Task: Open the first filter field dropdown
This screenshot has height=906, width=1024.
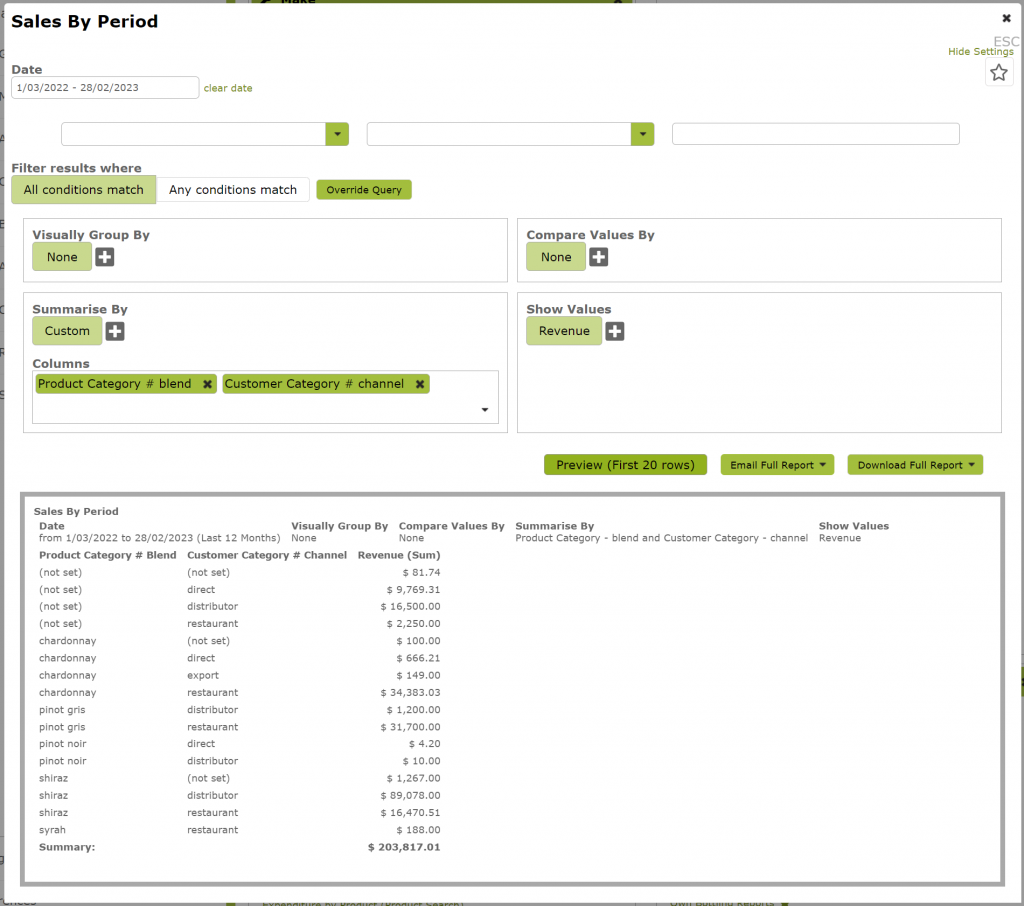Action: click(x=337, y=134)
